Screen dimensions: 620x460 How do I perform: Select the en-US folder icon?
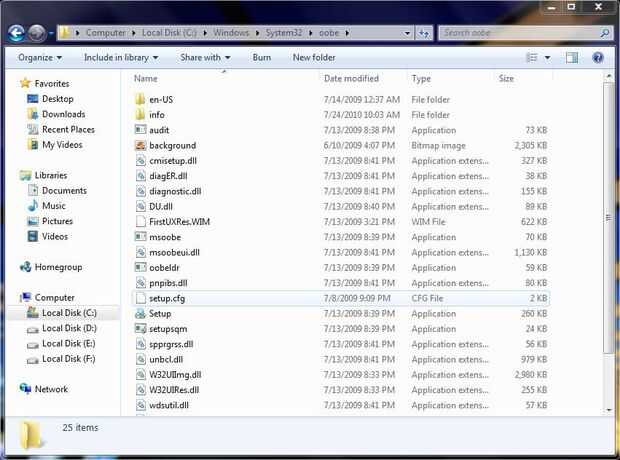click(140, 100)
